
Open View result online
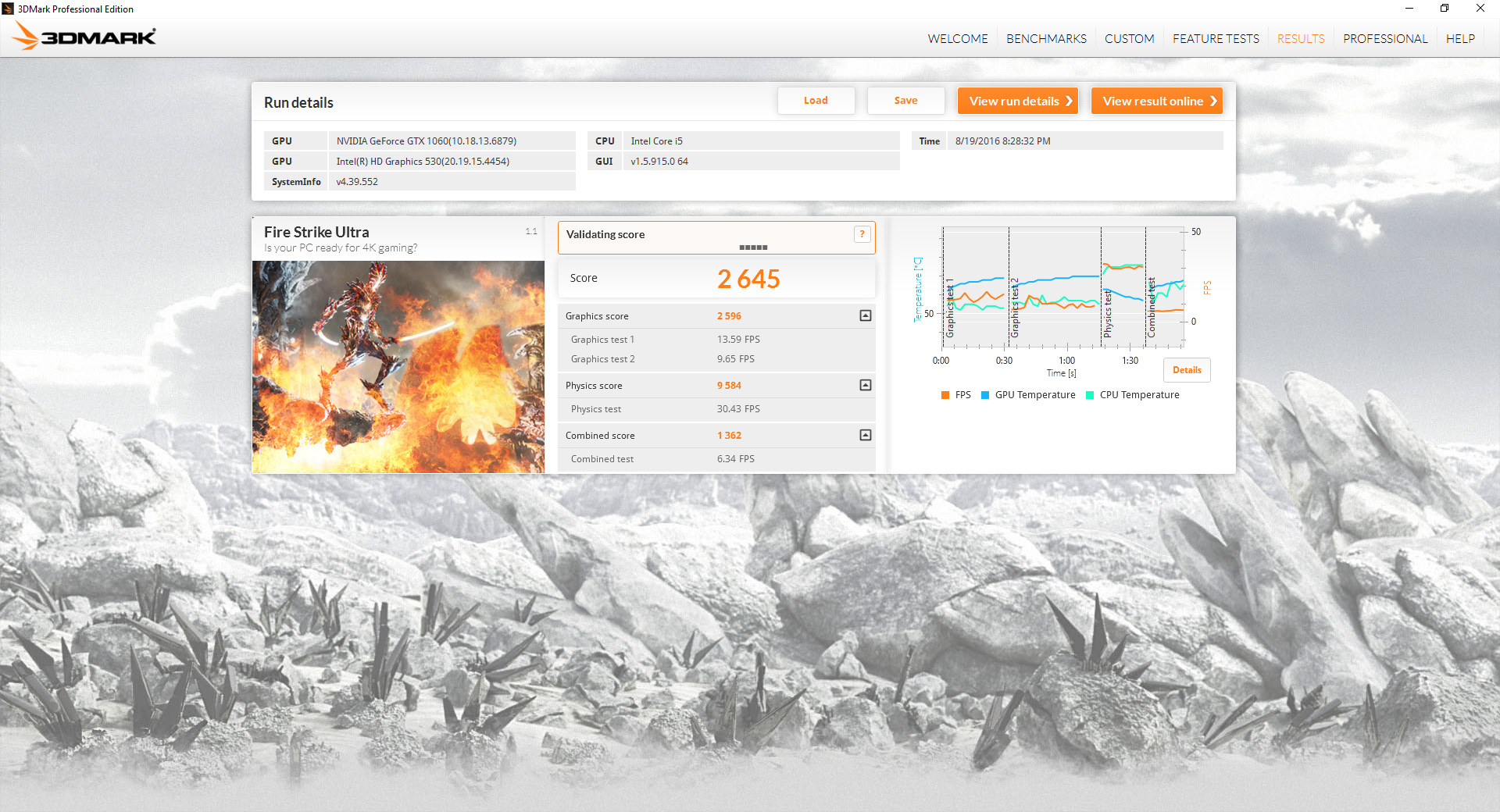click(x=1156, y=101)
